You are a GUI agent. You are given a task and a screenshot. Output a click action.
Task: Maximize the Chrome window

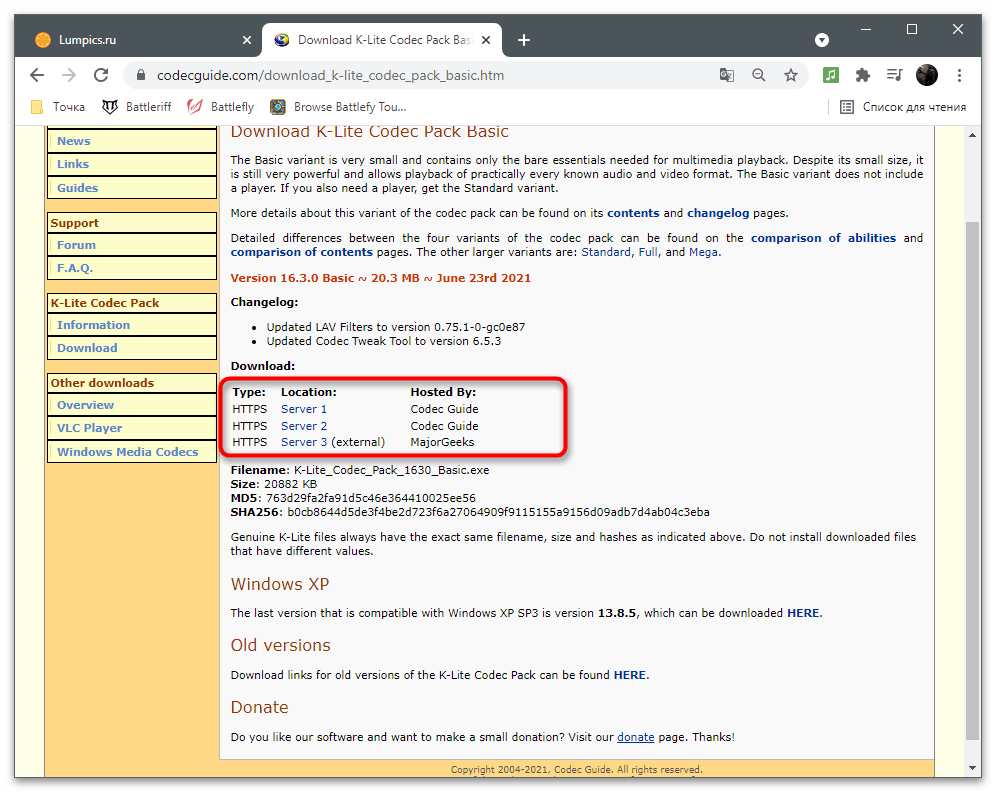pos(912,29)
